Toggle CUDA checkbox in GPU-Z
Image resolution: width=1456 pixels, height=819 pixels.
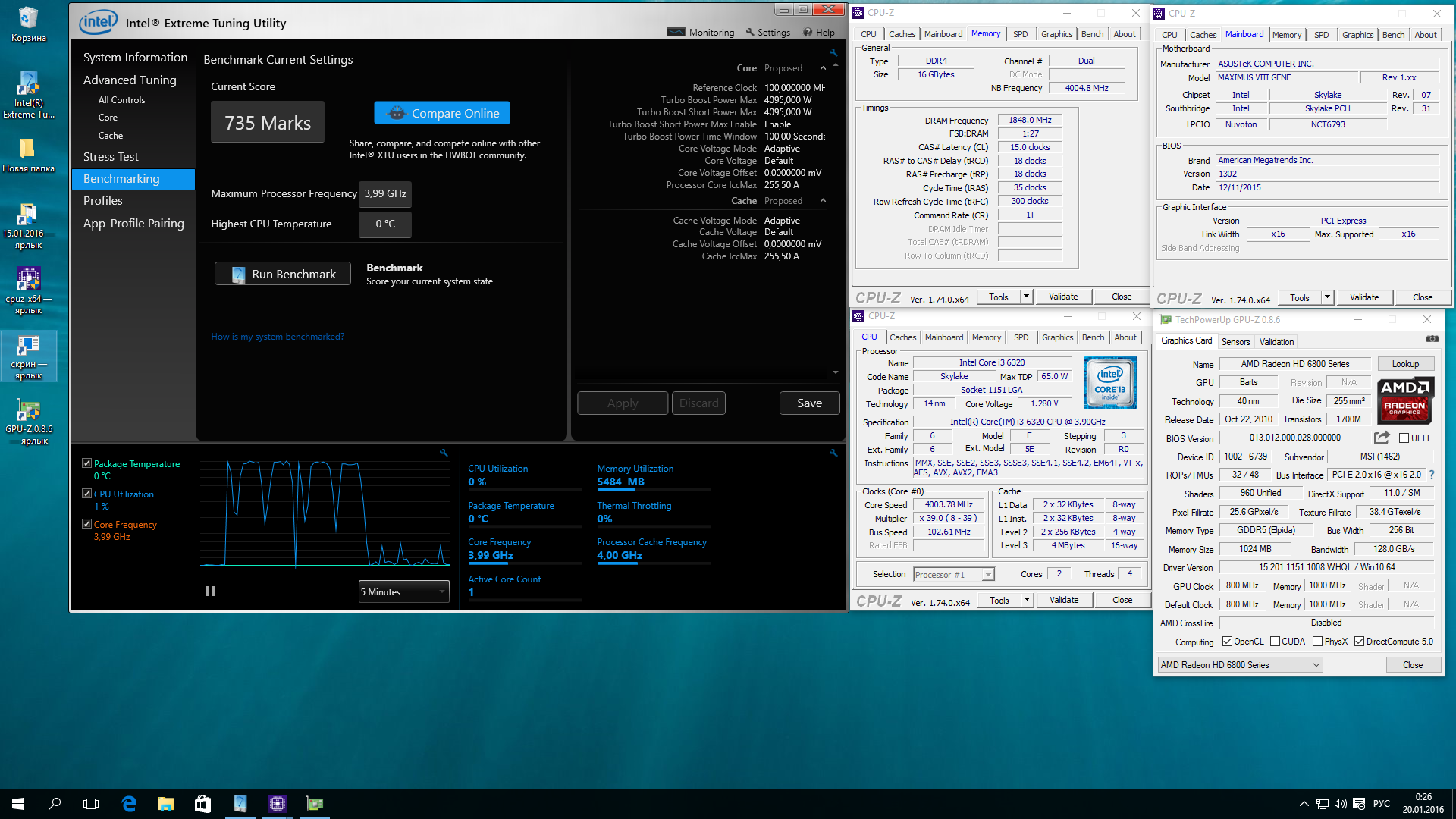[1275, 642]
